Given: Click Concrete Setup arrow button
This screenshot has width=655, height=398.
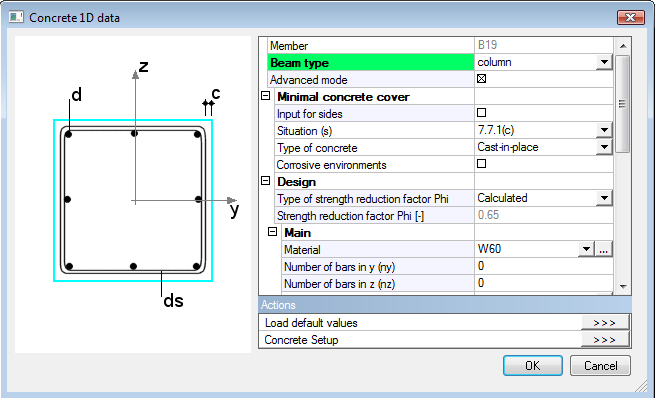Looking at the screenshot, I should [604, 340].
